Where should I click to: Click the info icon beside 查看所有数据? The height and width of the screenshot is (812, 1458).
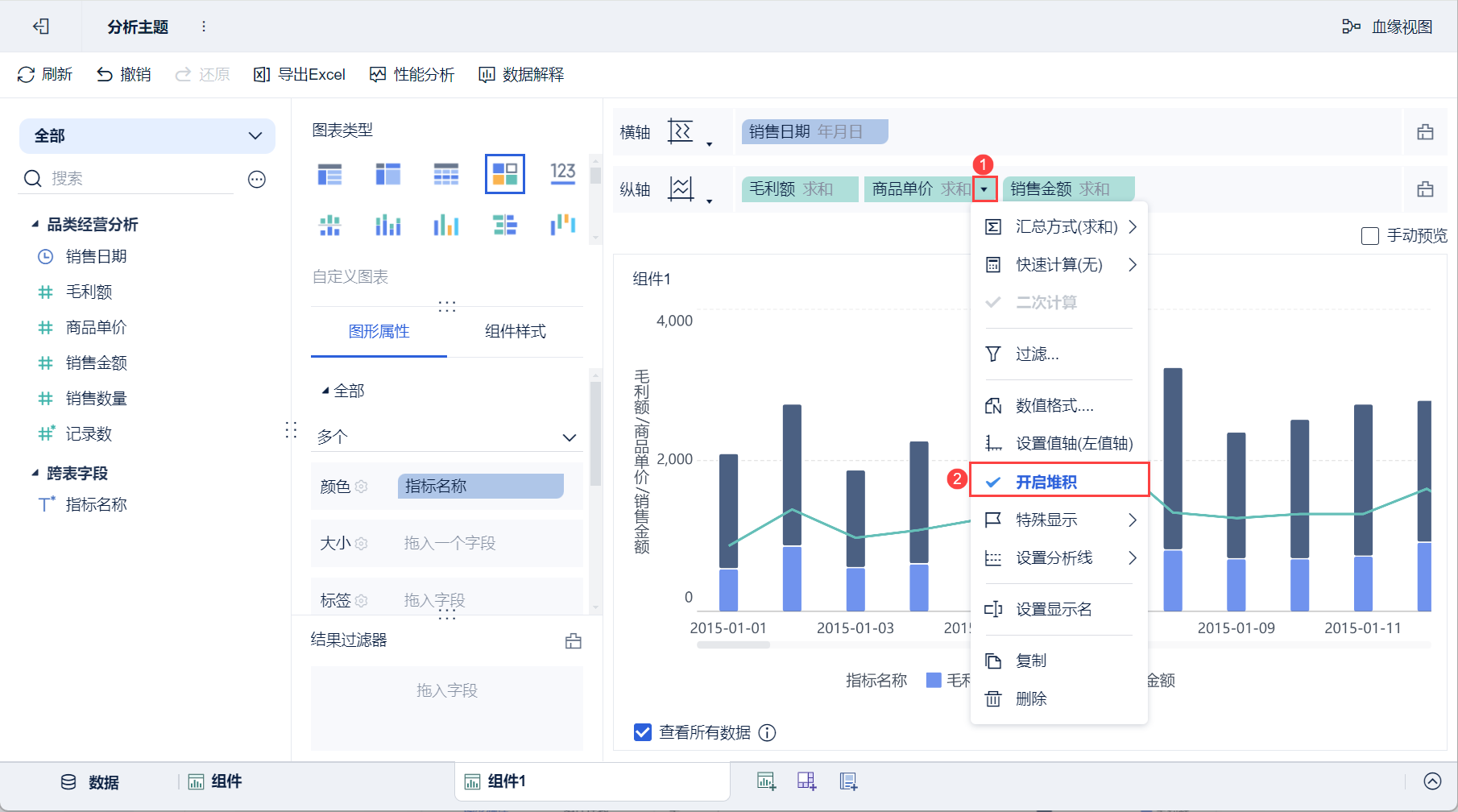(x=768, y=733)
